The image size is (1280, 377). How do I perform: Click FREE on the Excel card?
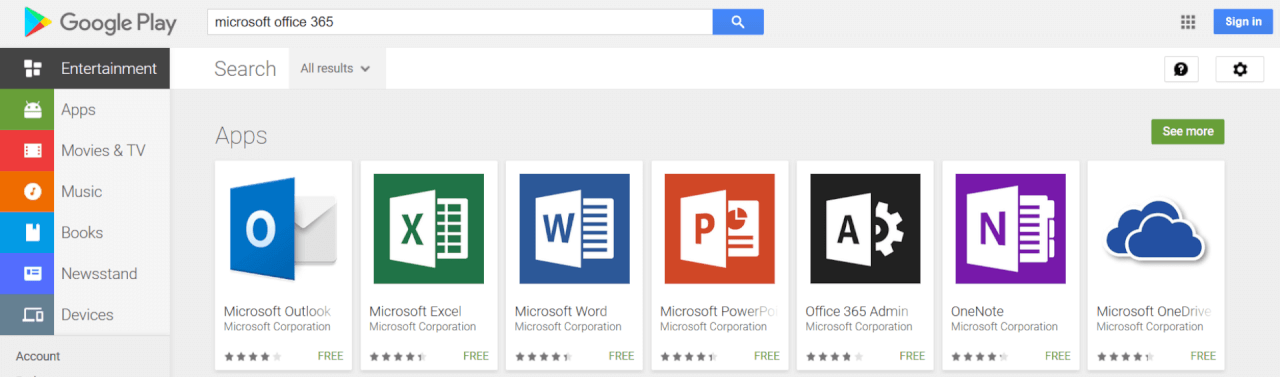(476, 356)
